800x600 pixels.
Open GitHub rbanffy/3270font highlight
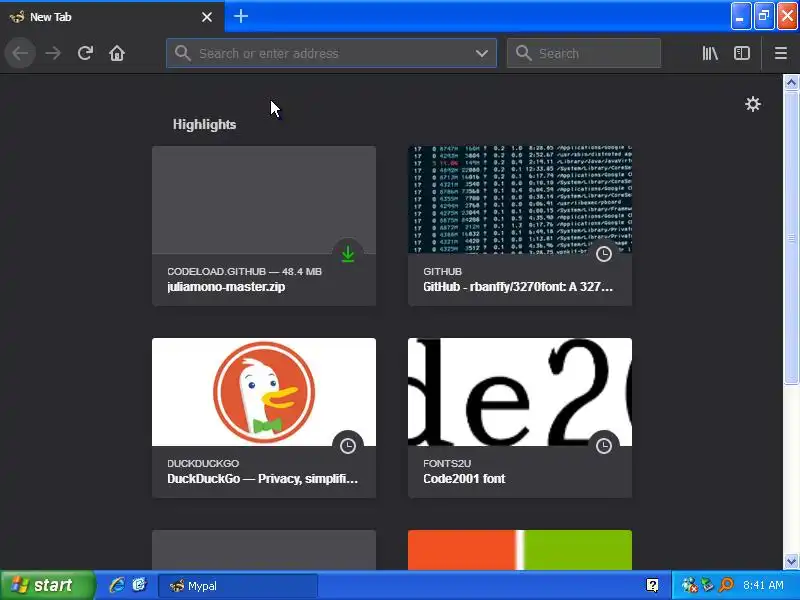tap(520, 226)
